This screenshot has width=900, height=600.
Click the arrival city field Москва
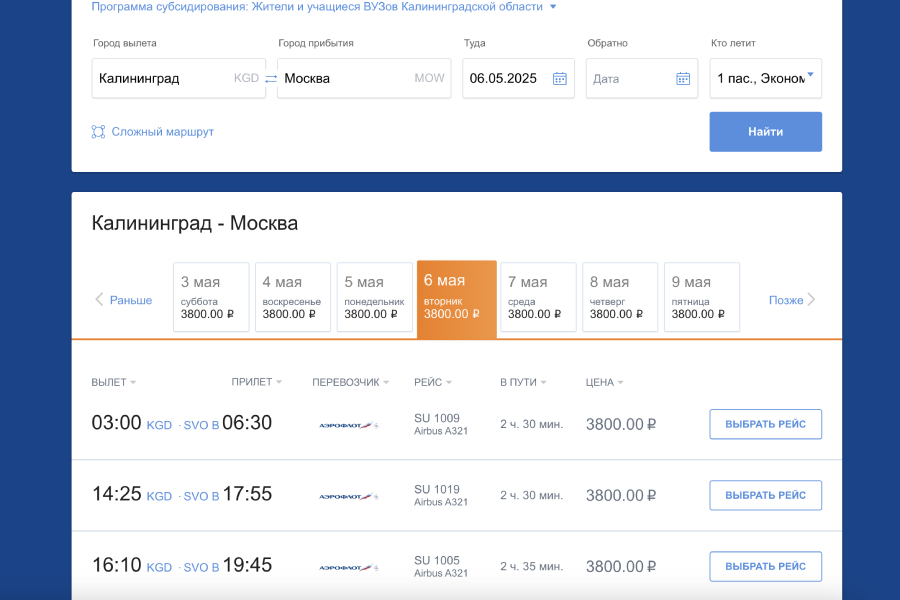pos(345,78)
